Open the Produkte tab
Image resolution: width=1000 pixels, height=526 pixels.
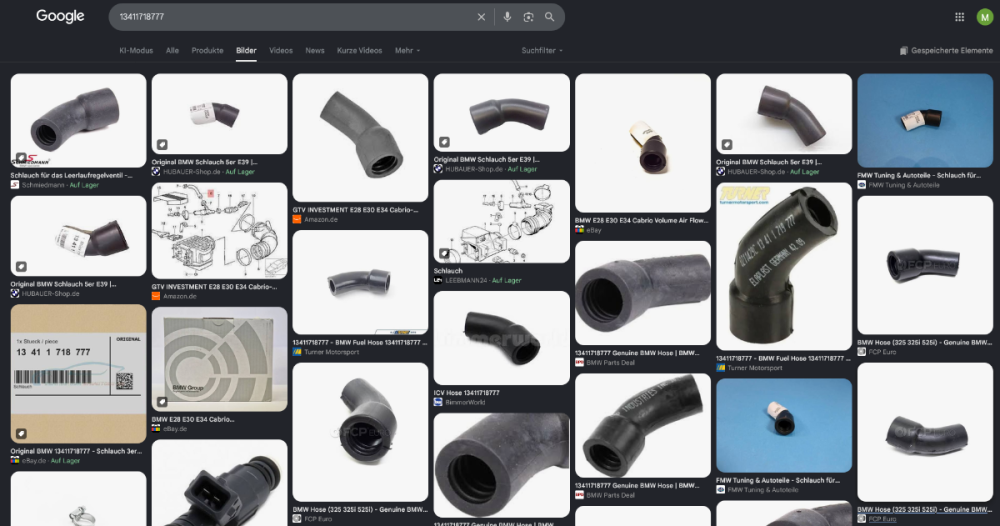tap(207, 50)
